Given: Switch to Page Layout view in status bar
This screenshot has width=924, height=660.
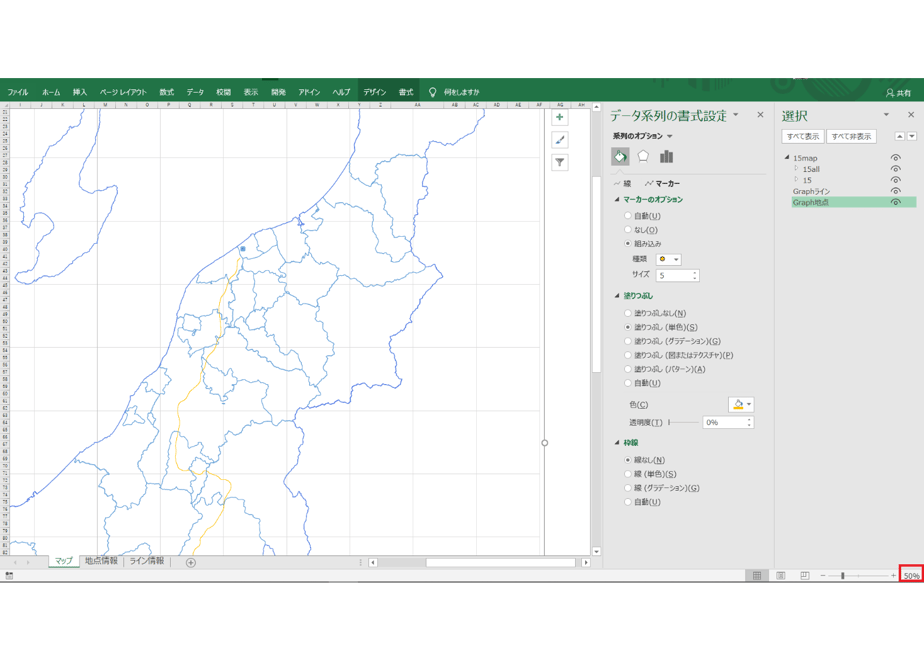Looking at the screenshot, I should [781, 575].
